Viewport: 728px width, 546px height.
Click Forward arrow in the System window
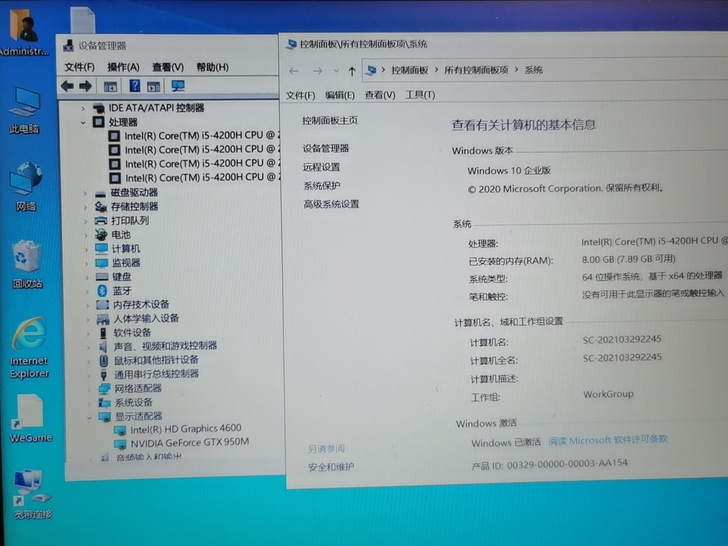(x=318, y=71)
